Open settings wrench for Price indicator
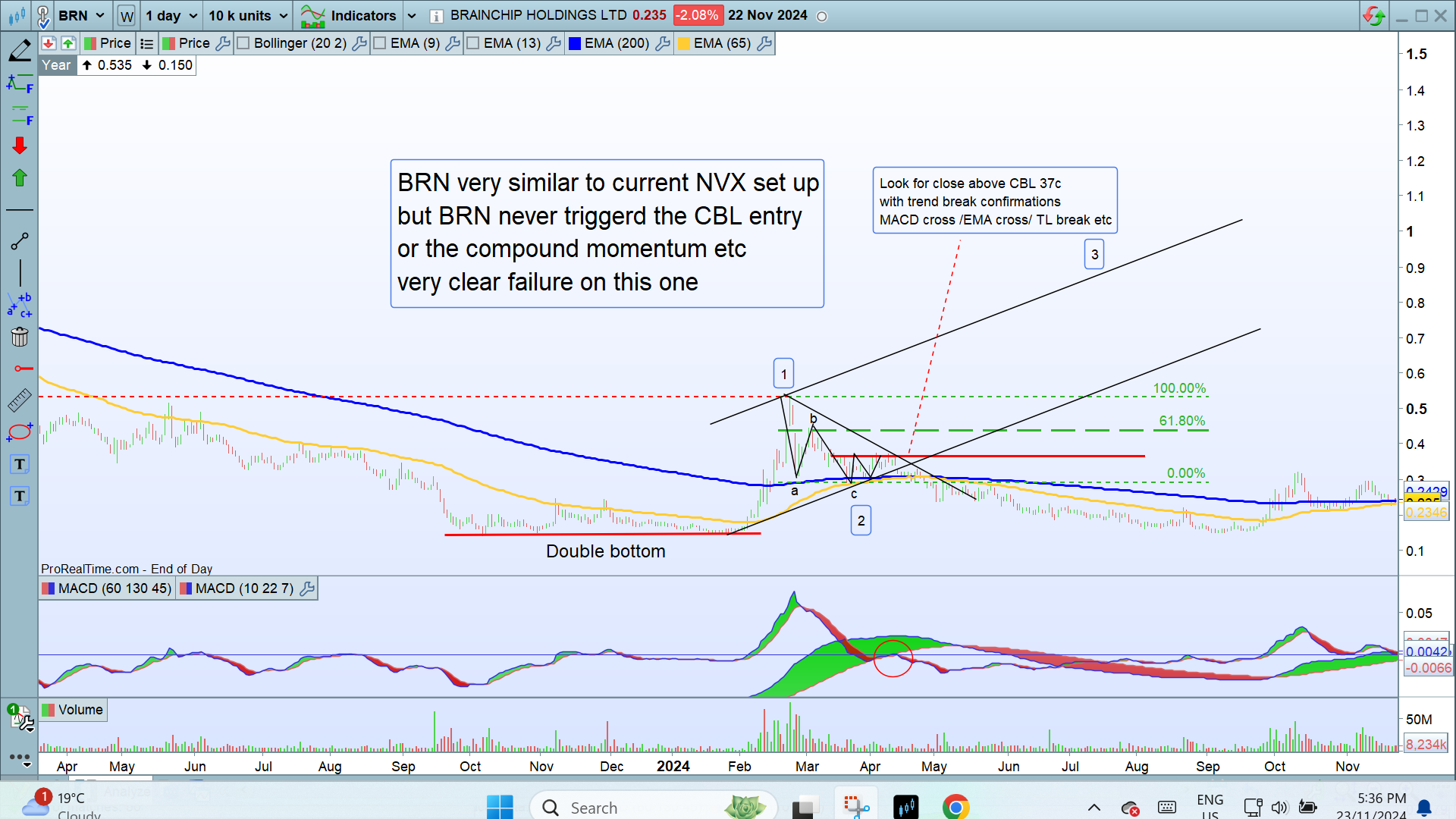The width and height of the screenshot is (1456, 819). click(223, 43)
